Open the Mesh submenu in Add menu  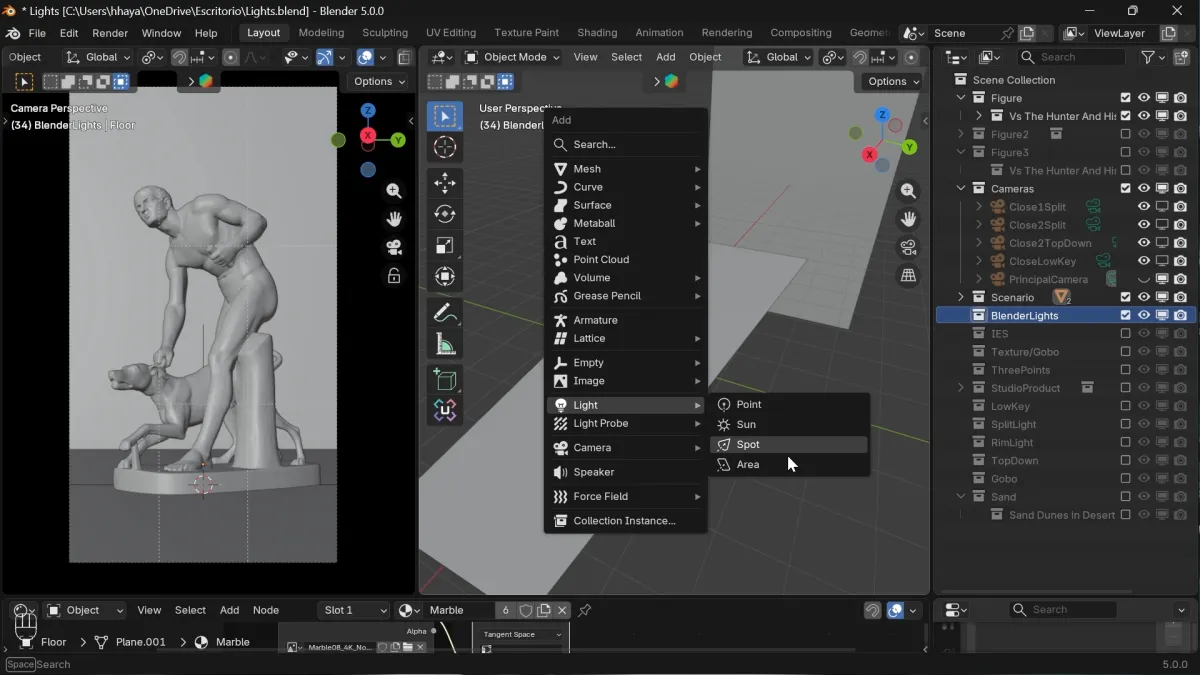point(627,169)
